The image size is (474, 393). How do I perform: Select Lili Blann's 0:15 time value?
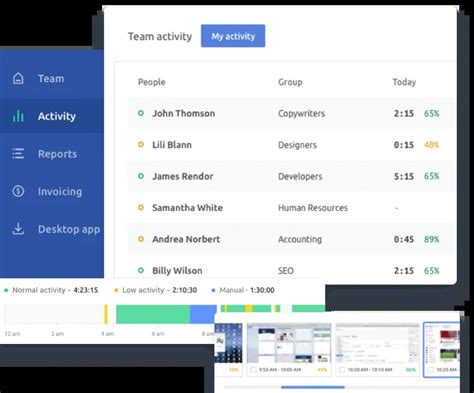pos(404,145)
